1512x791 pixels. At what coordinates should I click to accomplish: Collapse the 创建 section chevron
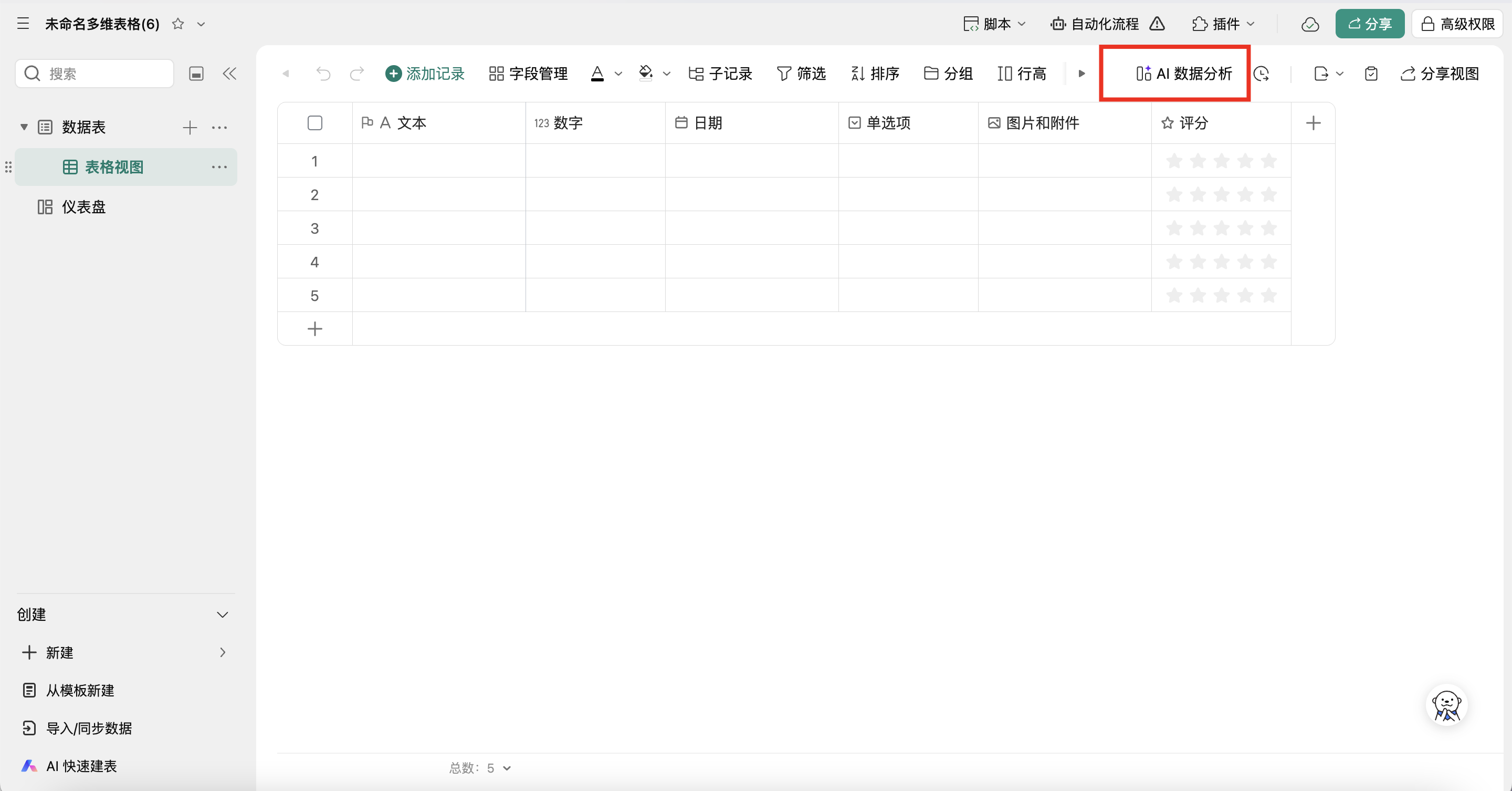pyautogui.click(x=223, y=614)
